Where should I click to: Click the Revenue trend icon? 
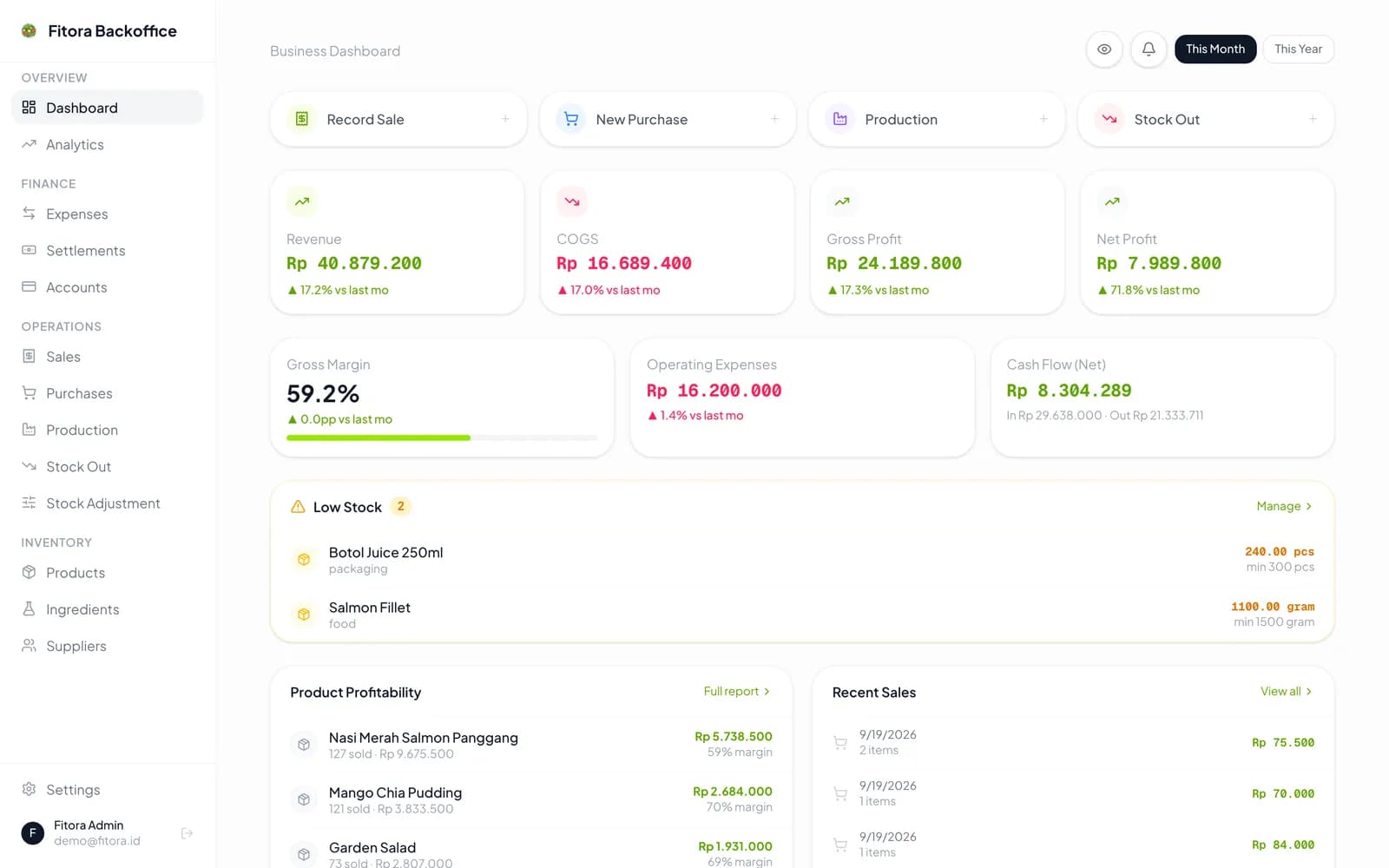[302, 201]
